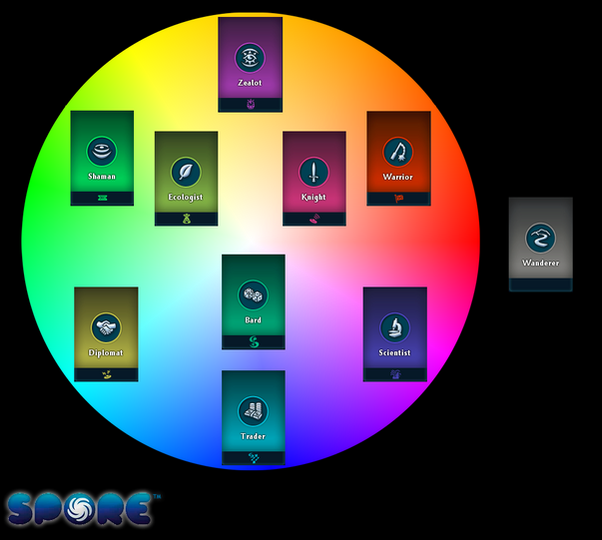Select the Warrior card label
This screenshot has height=540, width=602.
pos(398,177)
